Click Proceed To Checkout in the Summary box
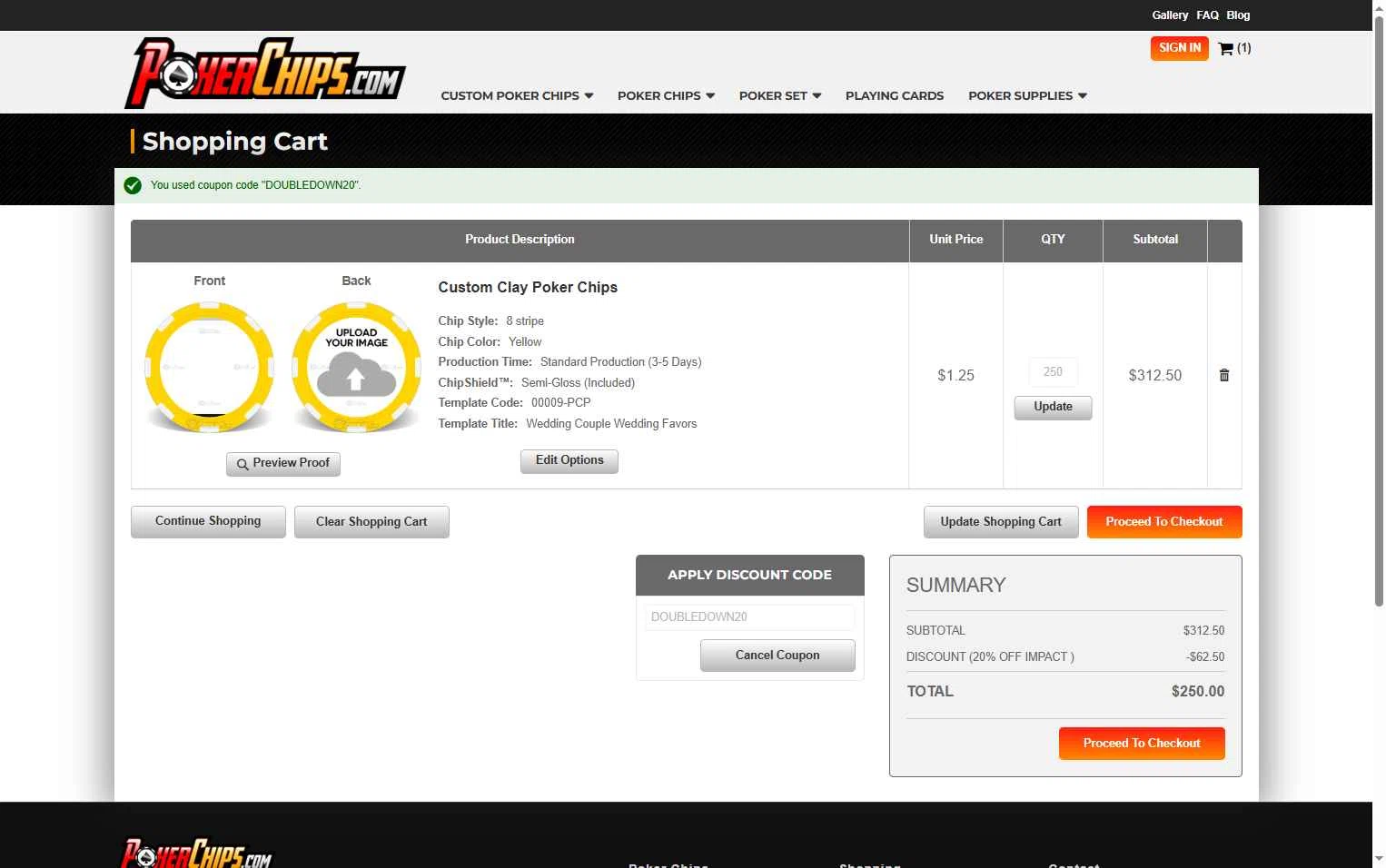This screenshot has height=868, width=1386. tap(1142, 744)
